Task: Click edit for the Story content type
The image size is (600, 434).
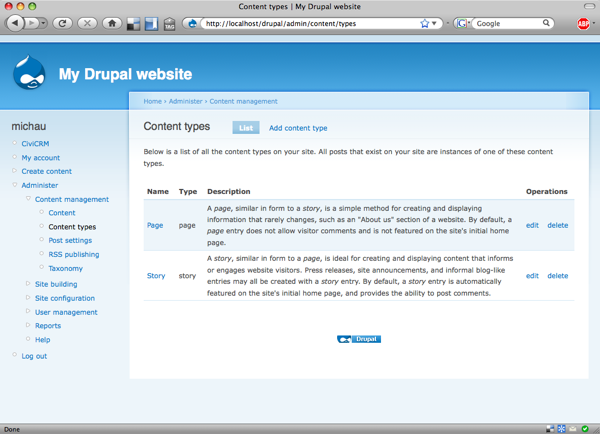Action: point(532,276)
